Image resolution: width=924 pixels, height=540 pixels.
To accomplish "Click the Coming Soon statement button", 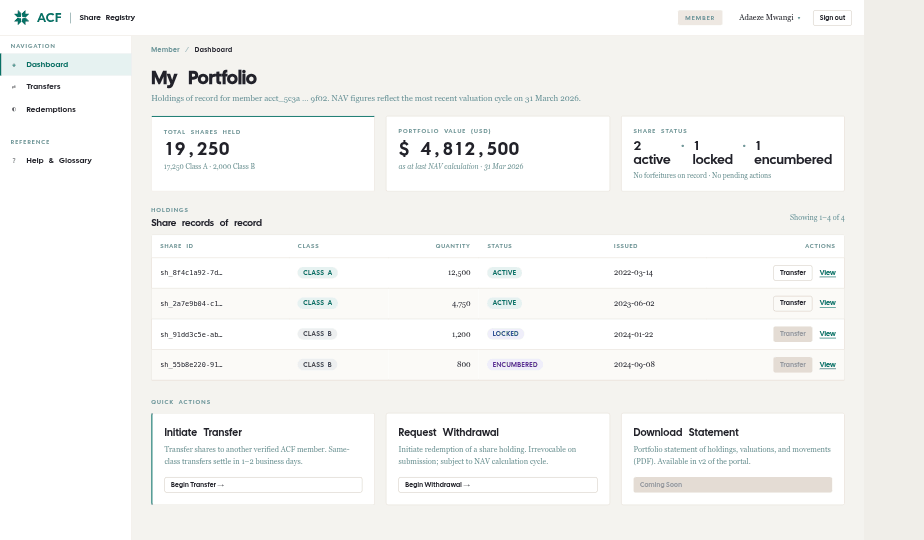I will 732,485.
